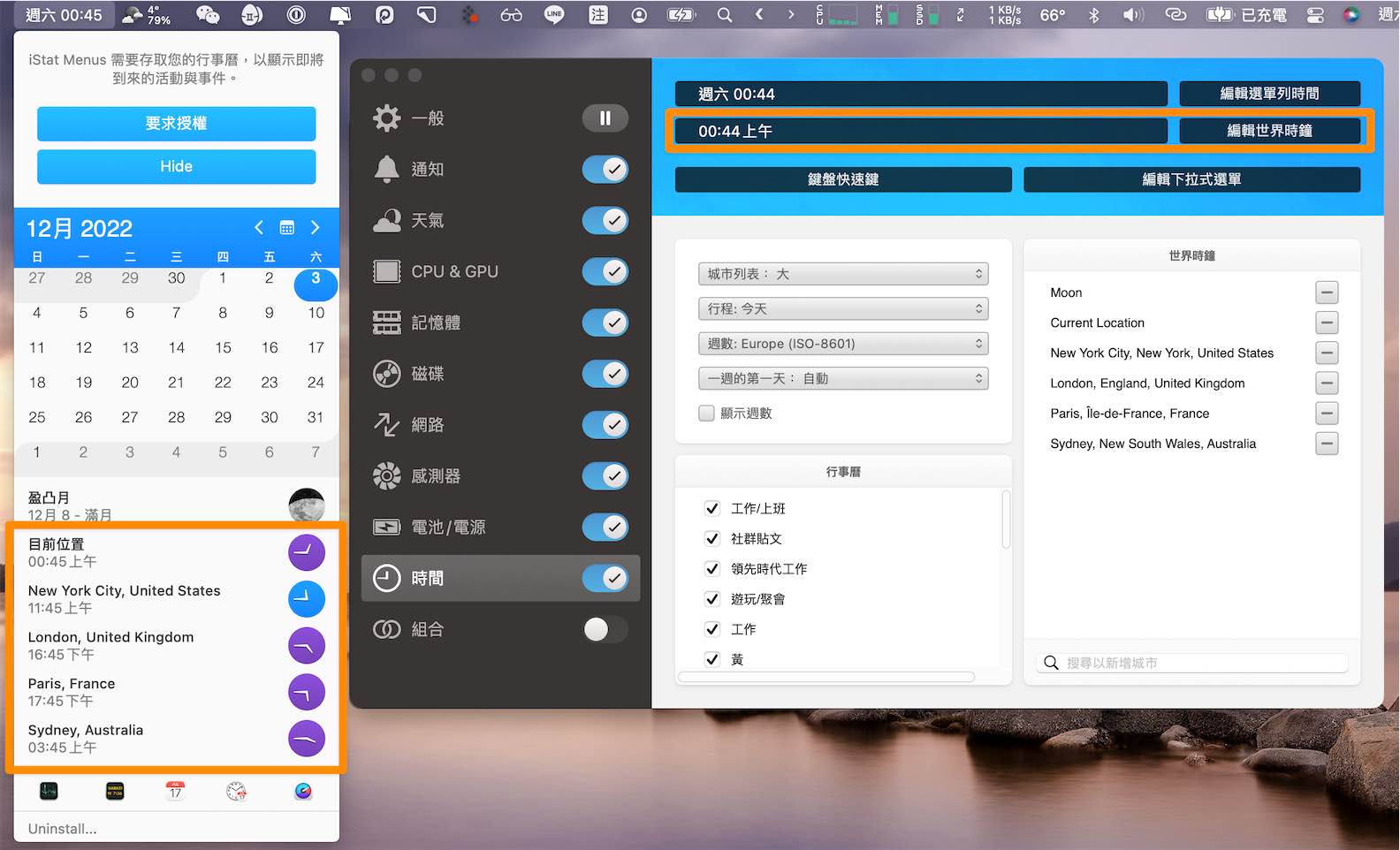Click the 要求授權 button
Image resolution: width=1400 pixels, height=850 pixels.
point(177,124)
